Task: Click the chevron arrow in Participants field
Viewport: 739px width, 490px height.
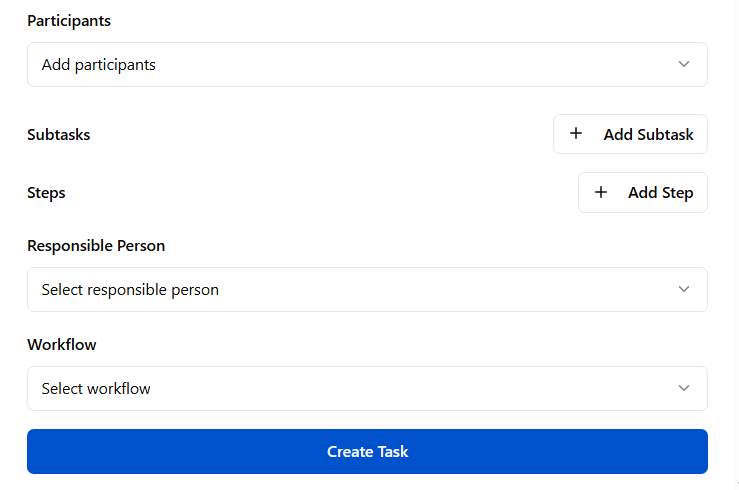Action: [x=684, y=64]
